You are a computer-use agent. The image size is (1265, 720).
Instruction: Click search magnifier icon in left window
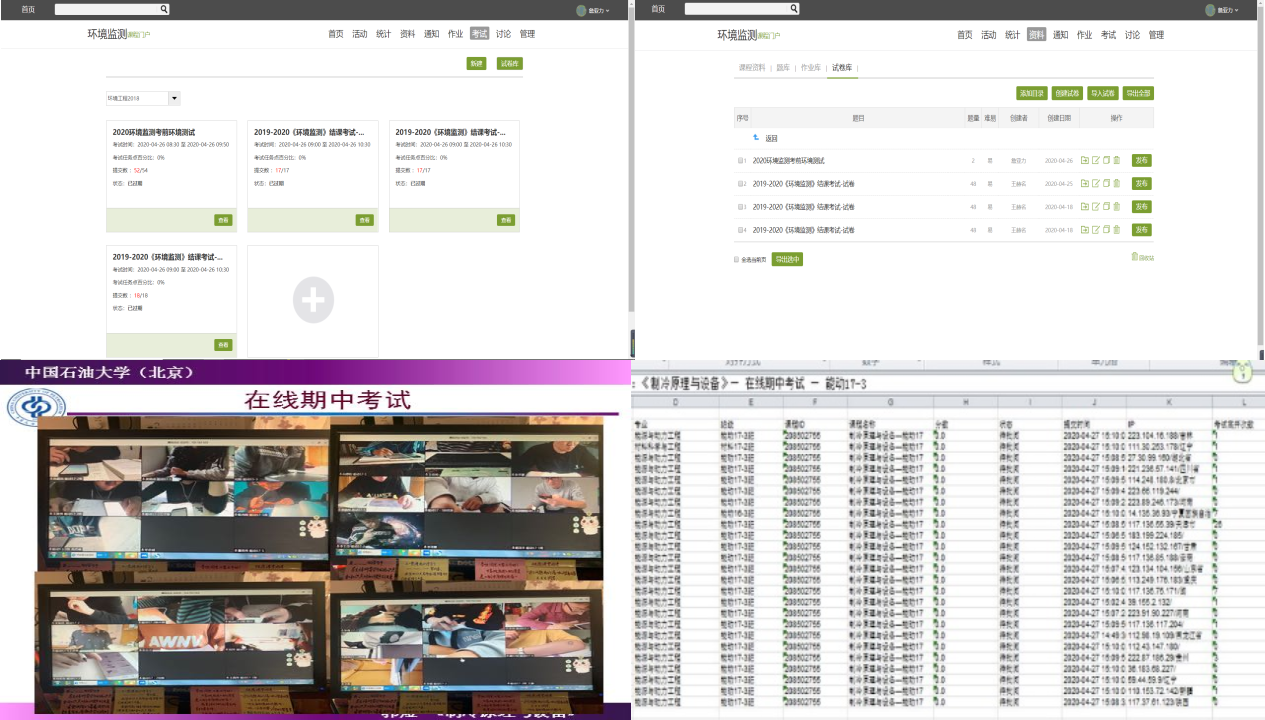pyautogui.click(x=164, y=9)
